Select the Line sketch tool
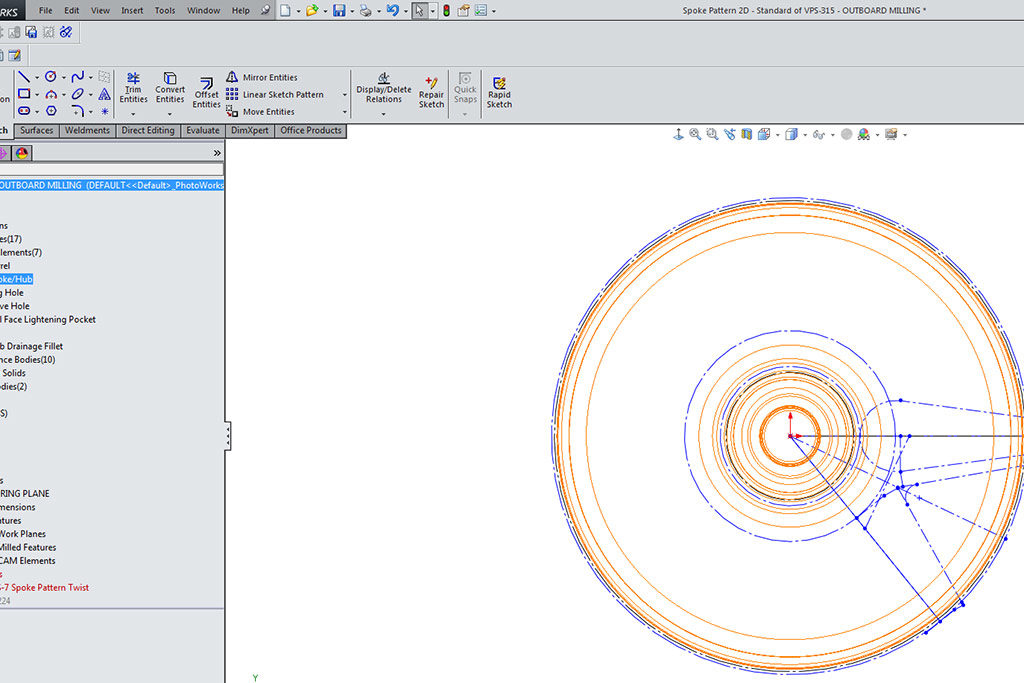Image resolution: width=1024 pixels, height=683 pixels. [24, 77]
